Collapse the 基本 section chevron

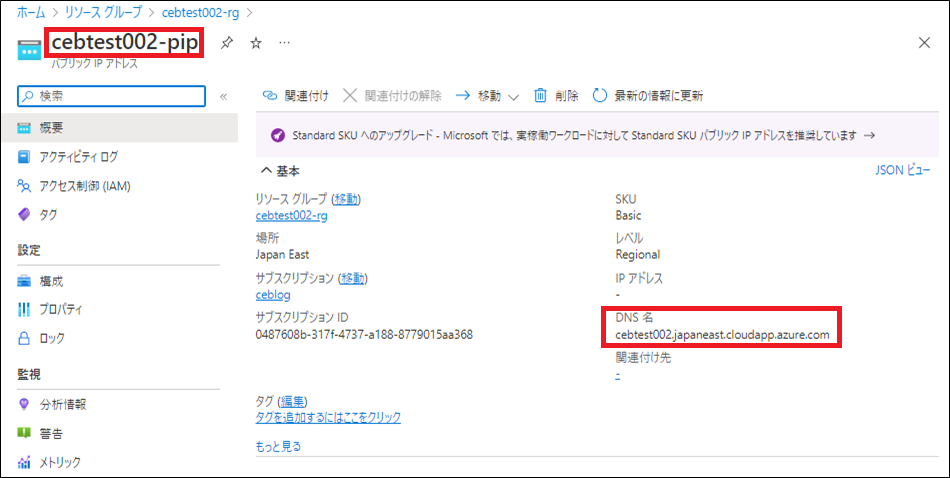tap(265, 171)
